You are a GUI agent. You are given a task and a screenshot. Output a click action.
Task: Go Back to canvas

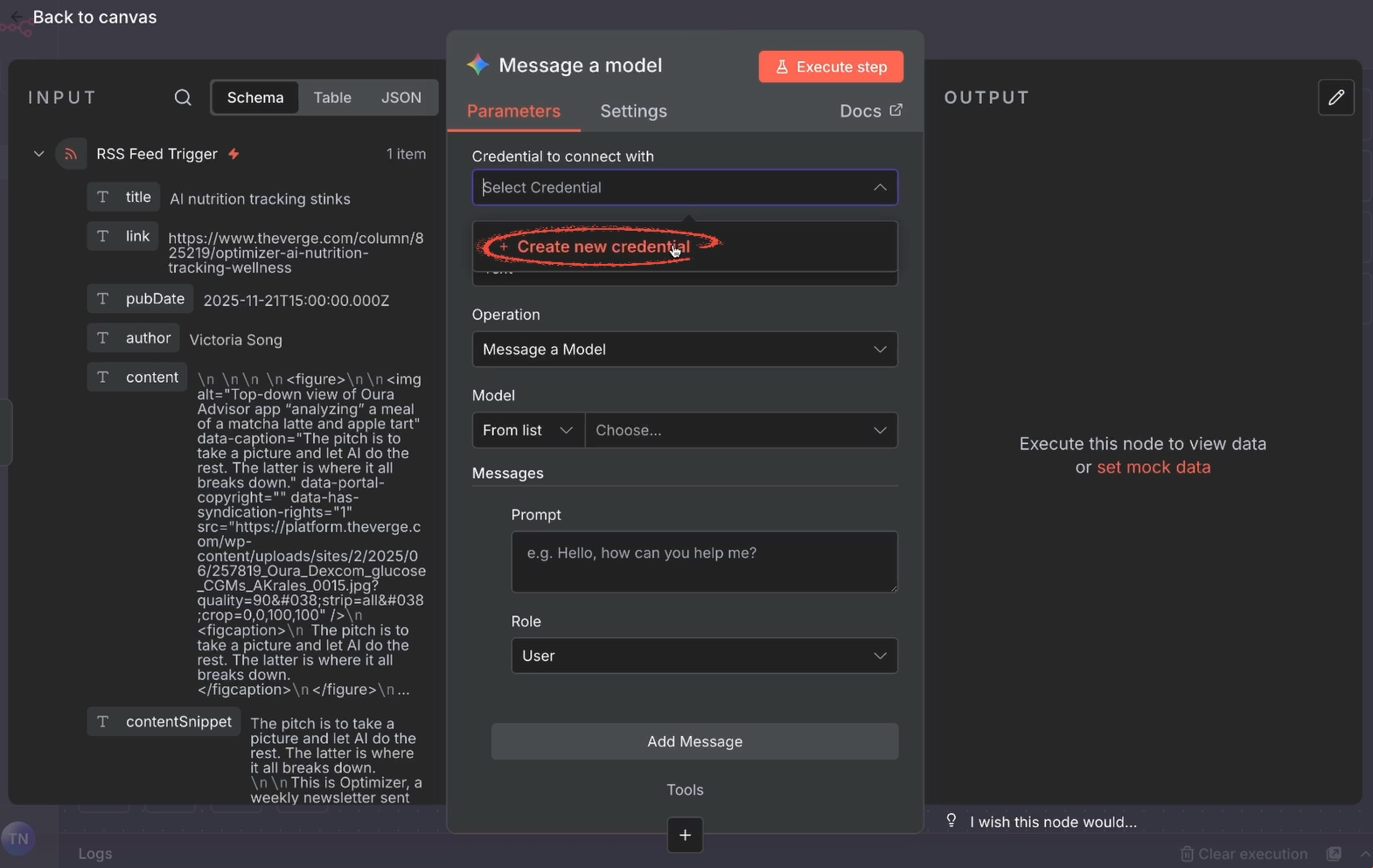(x=84, y=17)
